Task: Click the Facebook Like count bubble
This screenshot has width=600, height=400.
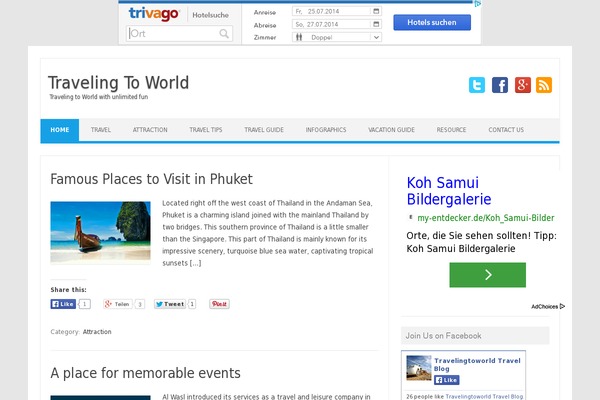Action: coord(85,304)
